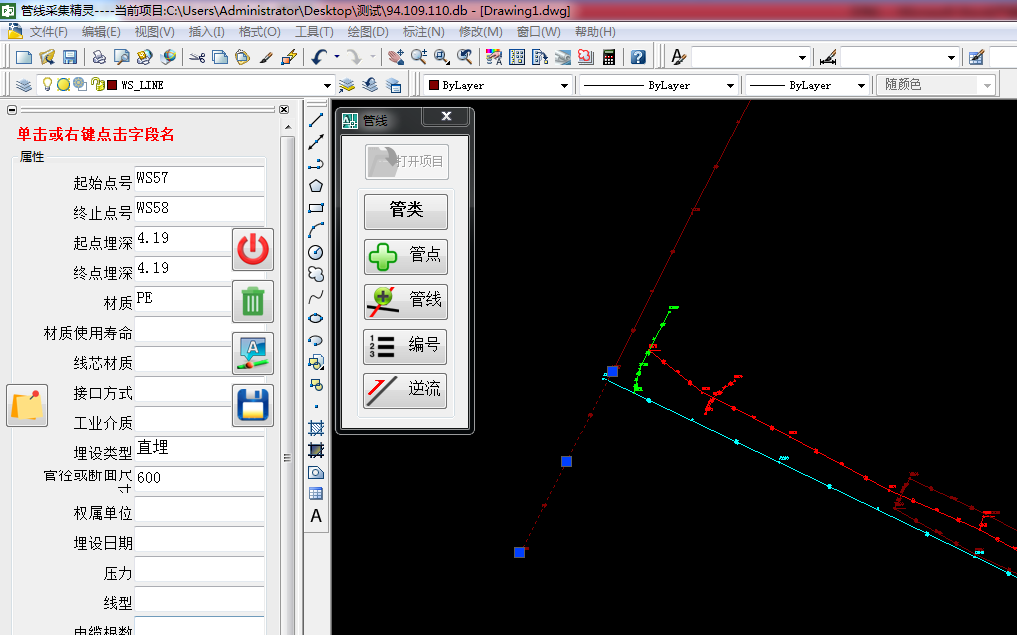The height and width of the screenshot is (635, 1017).
Task: Toggle the layer lock icon
Action: 97,85
